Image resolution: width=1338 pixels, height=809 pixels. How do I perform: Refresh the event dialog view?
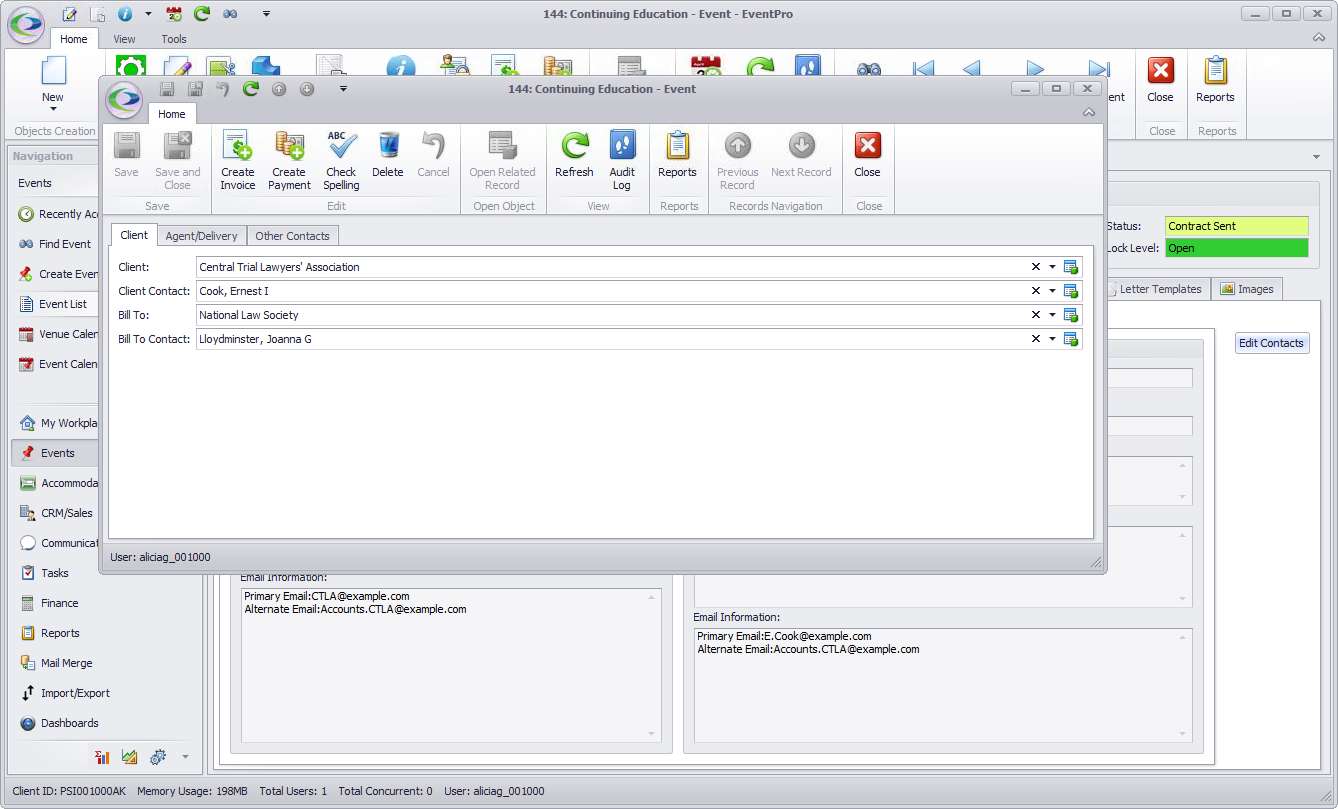pyautogui.click(x=574, y=155)
